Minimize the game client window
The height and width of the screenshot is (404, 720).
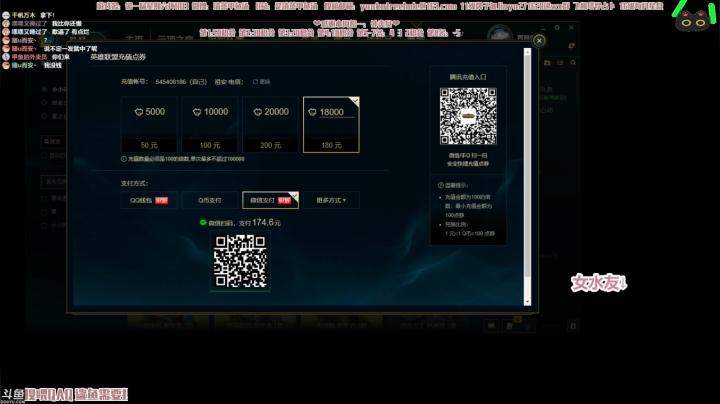(x=543, y=28)
